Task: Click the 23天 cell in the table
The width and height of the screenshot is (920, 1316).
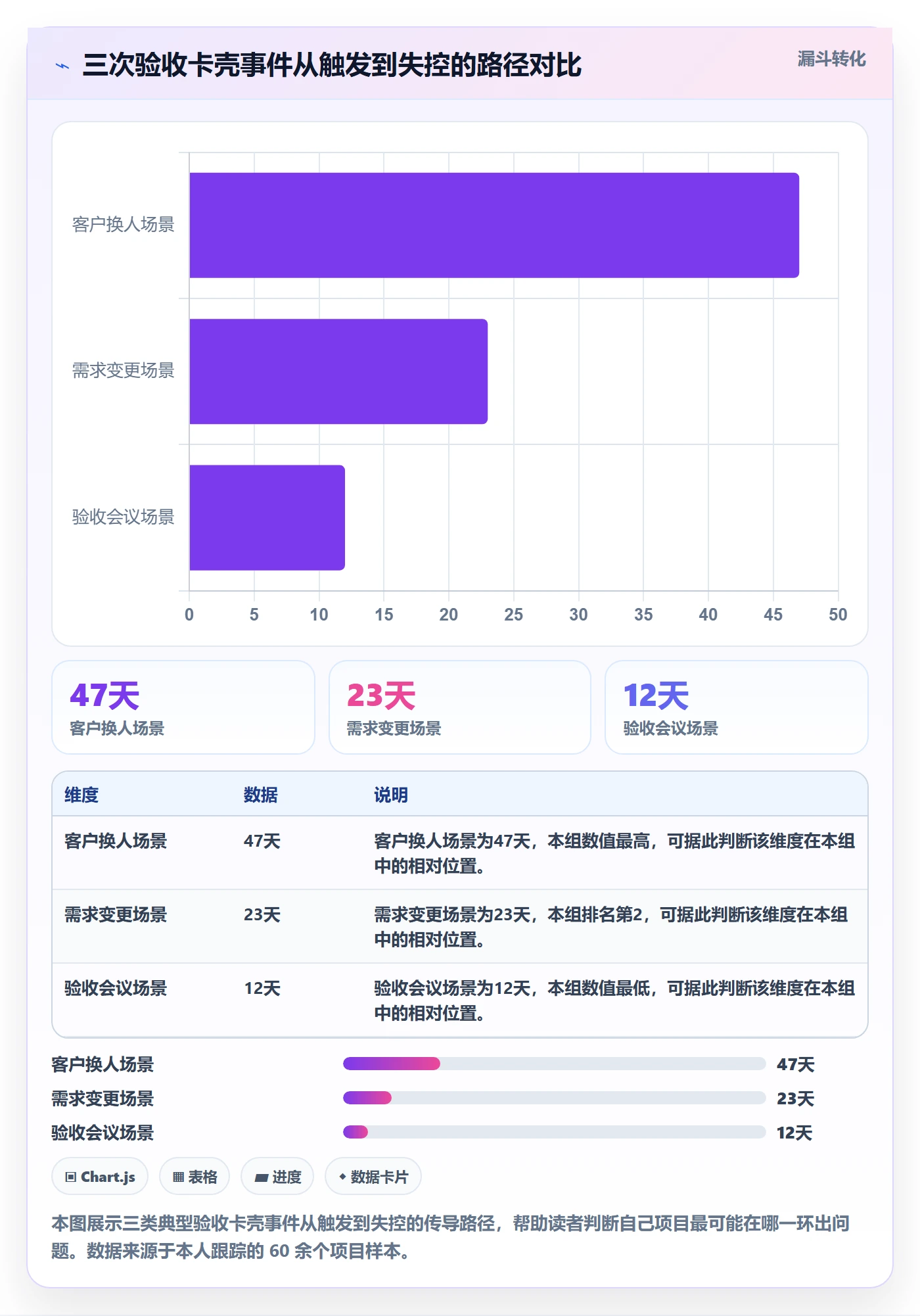Action: click(x=262, y=914)
